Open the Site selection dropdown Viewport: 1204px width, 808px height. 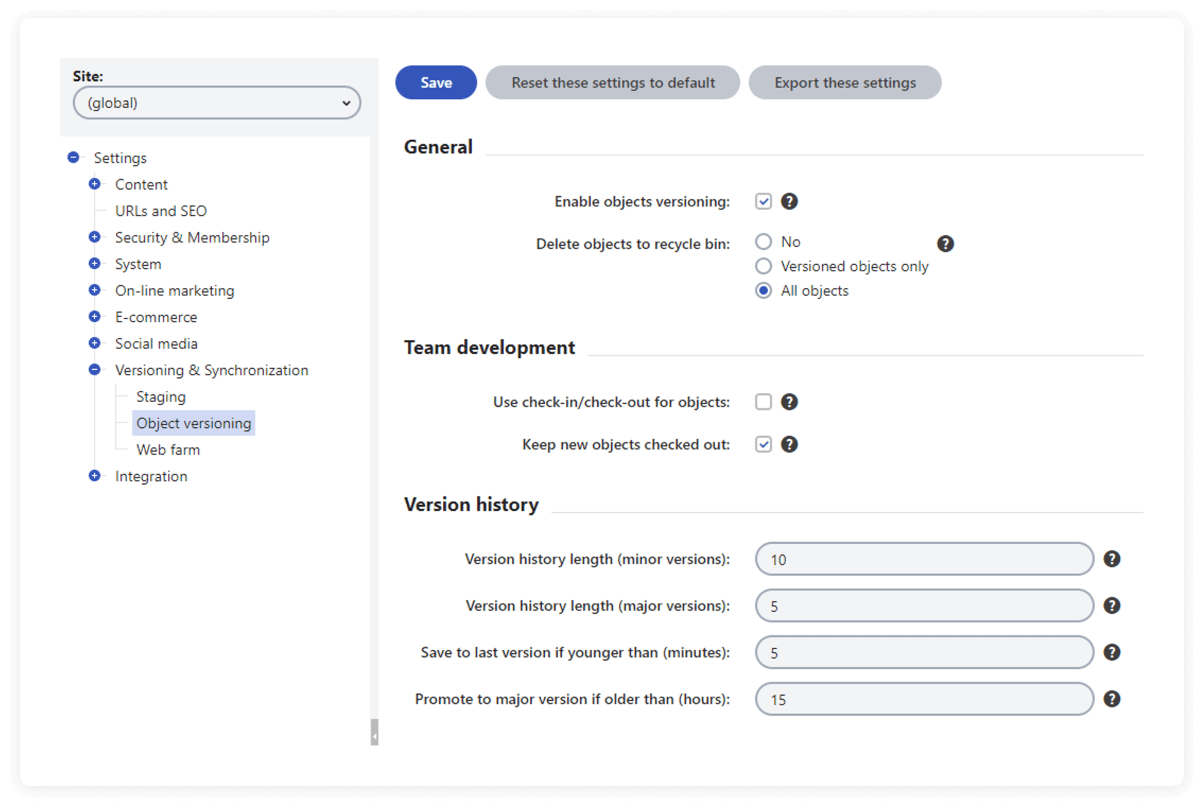point(217,102)
